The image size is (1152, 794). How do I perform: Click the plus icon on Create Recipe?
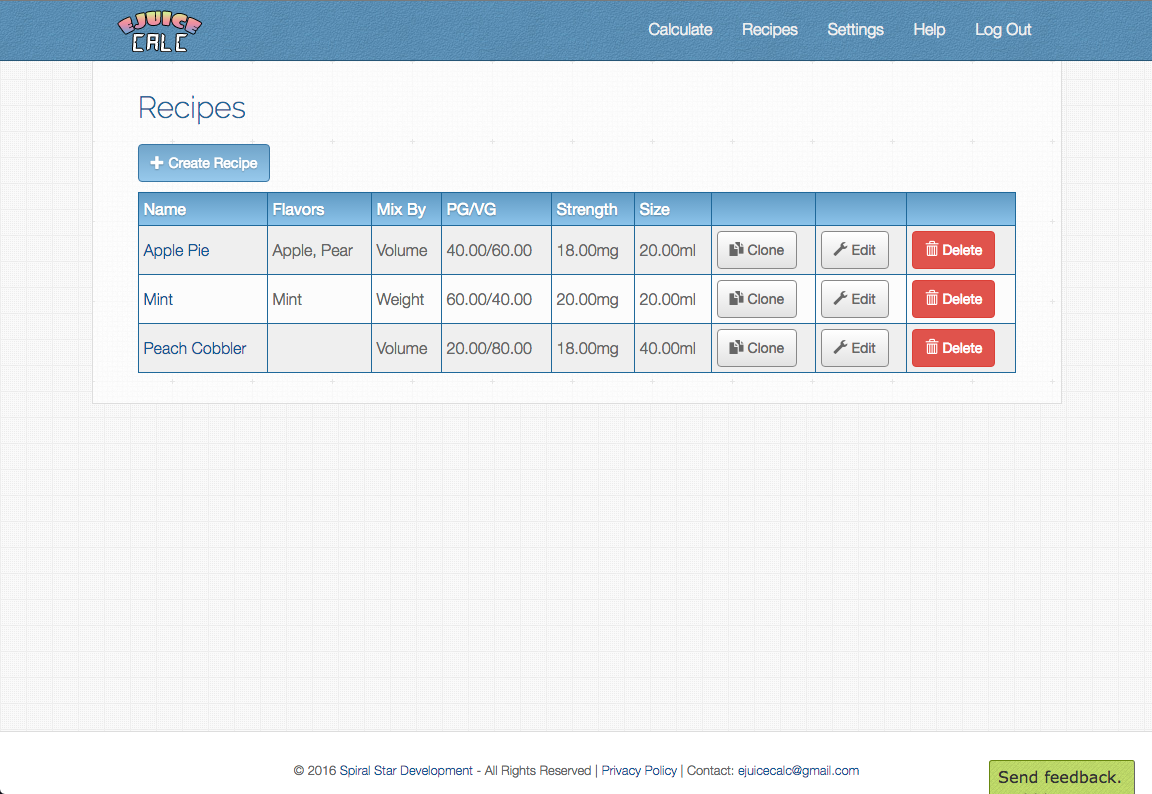[x=157, y=162]
